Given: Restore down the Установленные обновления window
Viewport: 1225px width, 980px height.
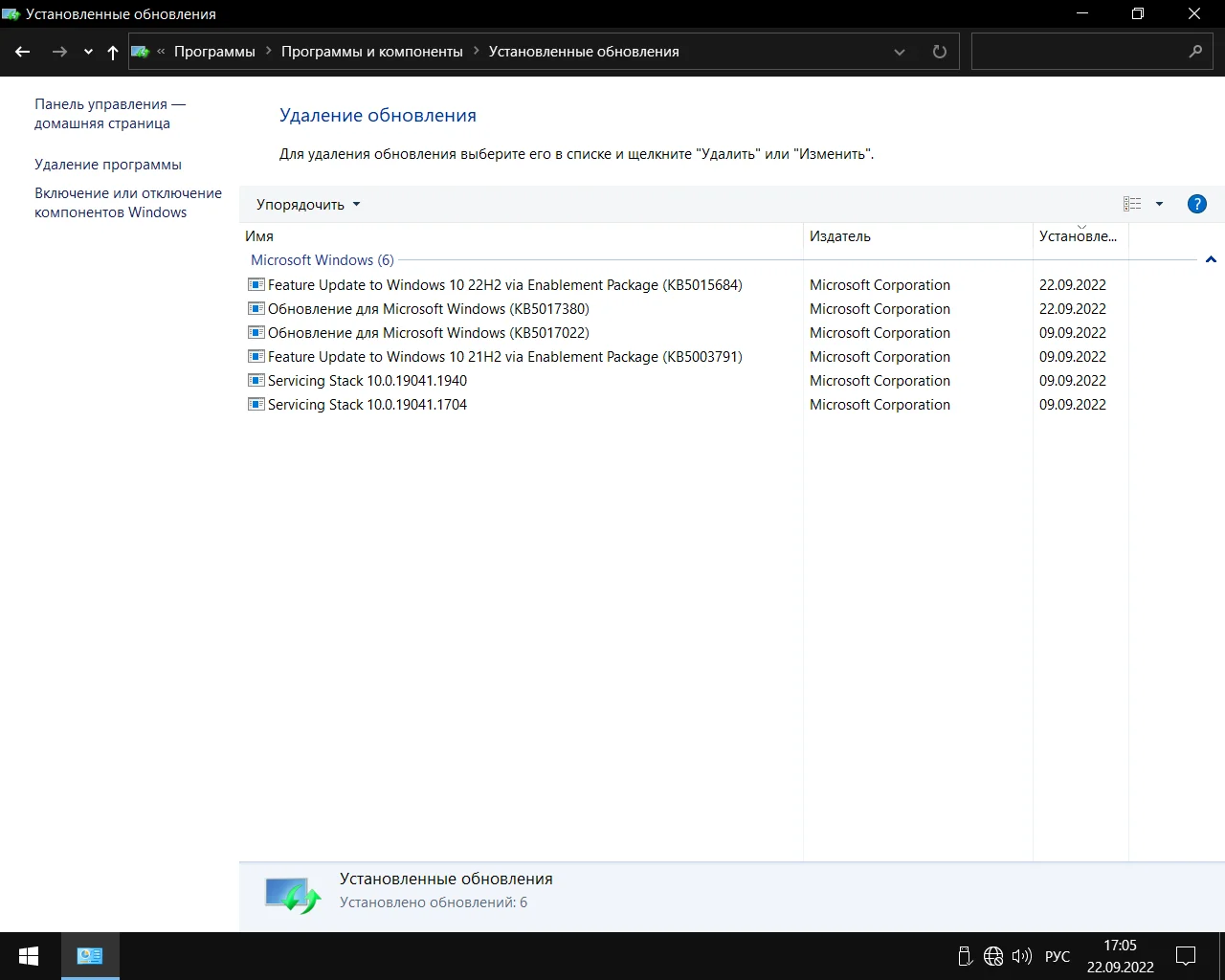Looking at the screenshot, I should pyautogui.click(x=1138, y=14).
